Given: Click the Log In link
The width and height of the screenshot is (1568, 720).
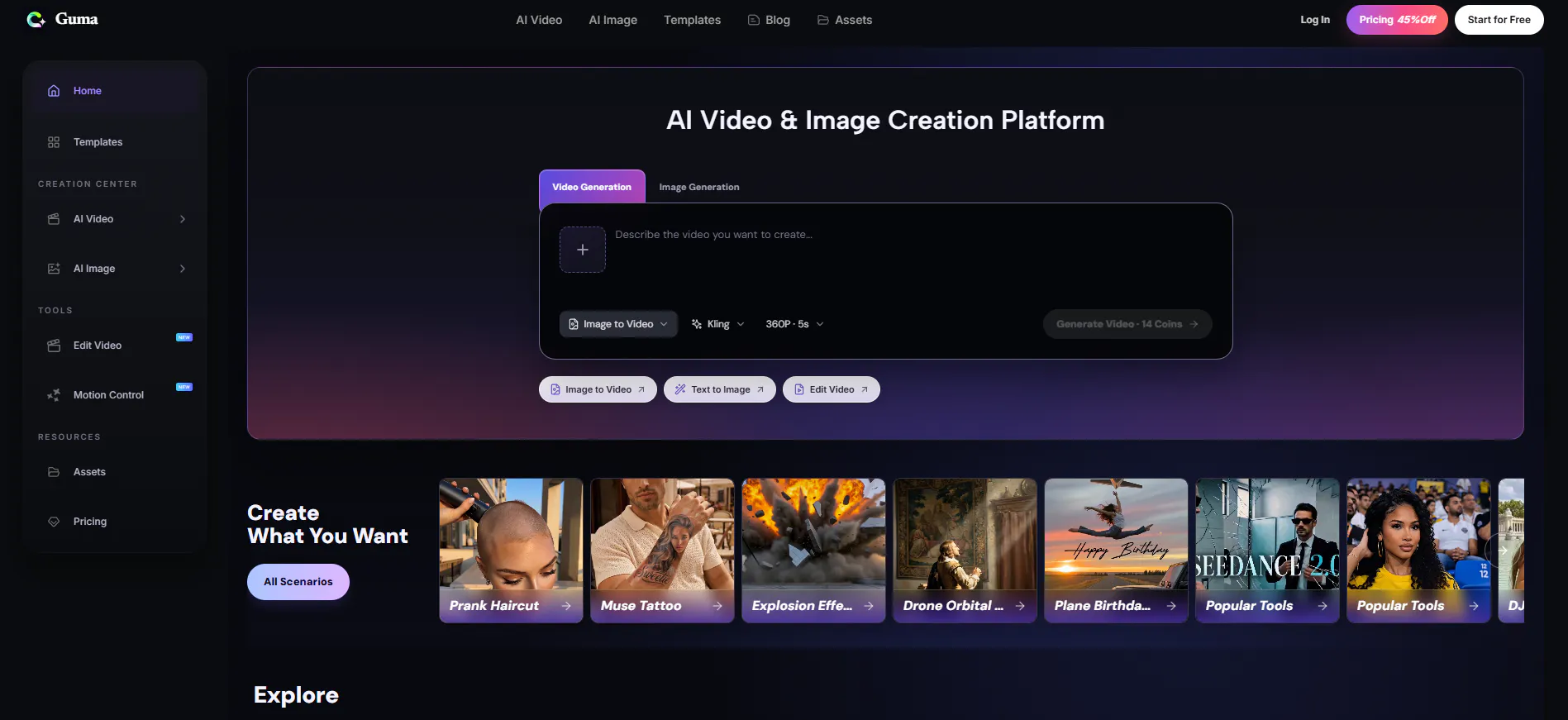Looking at the screenshot, I should 1315,20.
